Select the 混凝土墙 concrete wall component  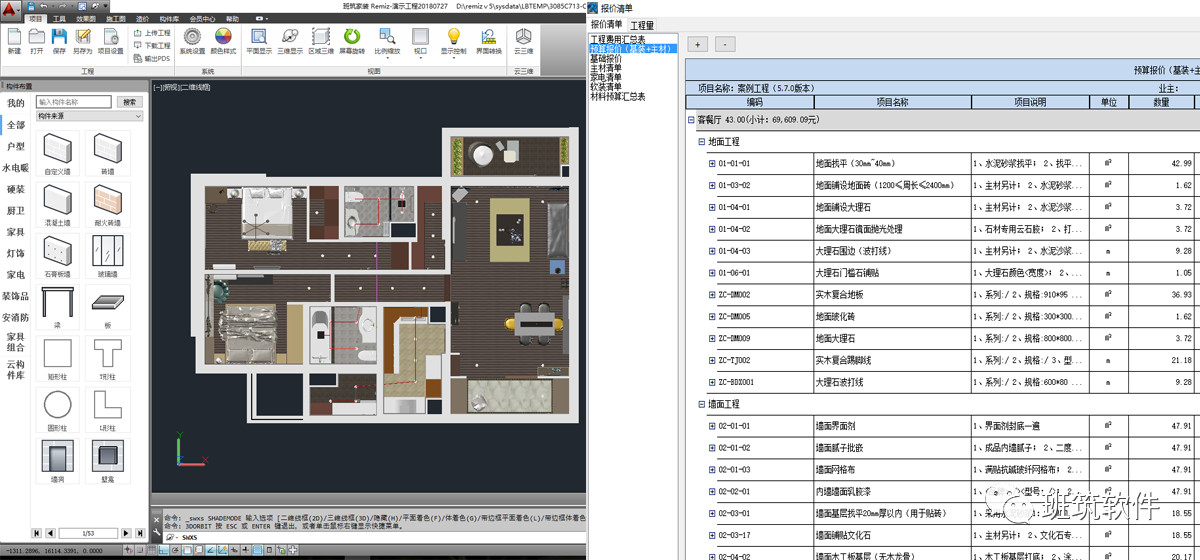[x=58, y=206]
